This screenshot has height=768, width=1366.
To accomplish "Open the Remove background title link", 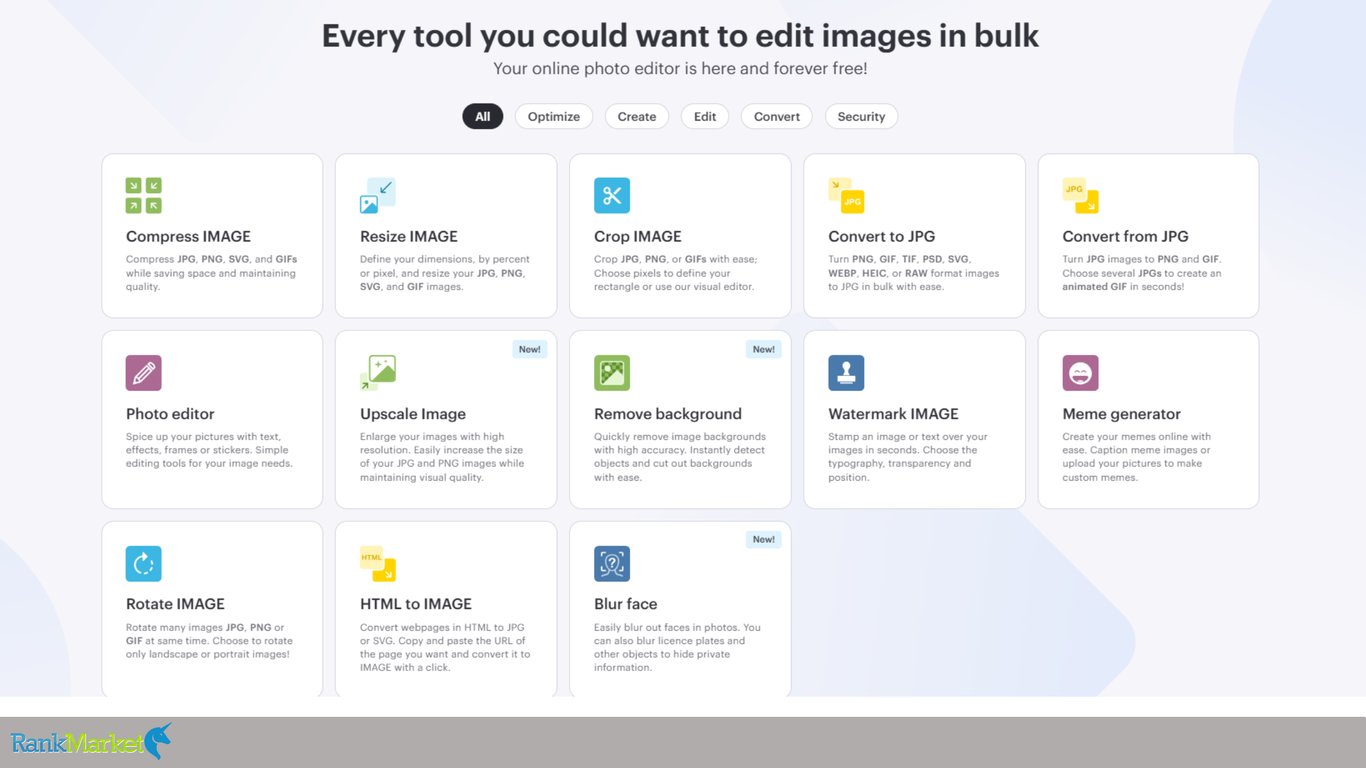I will pyautogui.click(x=668, y=414).
